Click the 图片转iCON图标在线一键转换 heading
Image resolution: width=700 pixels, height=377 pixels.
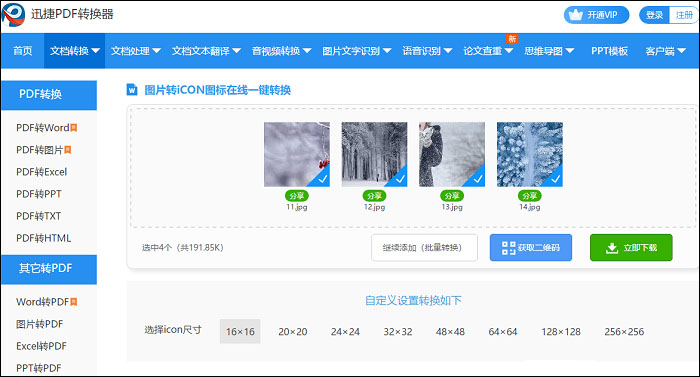tap(217, 90)
